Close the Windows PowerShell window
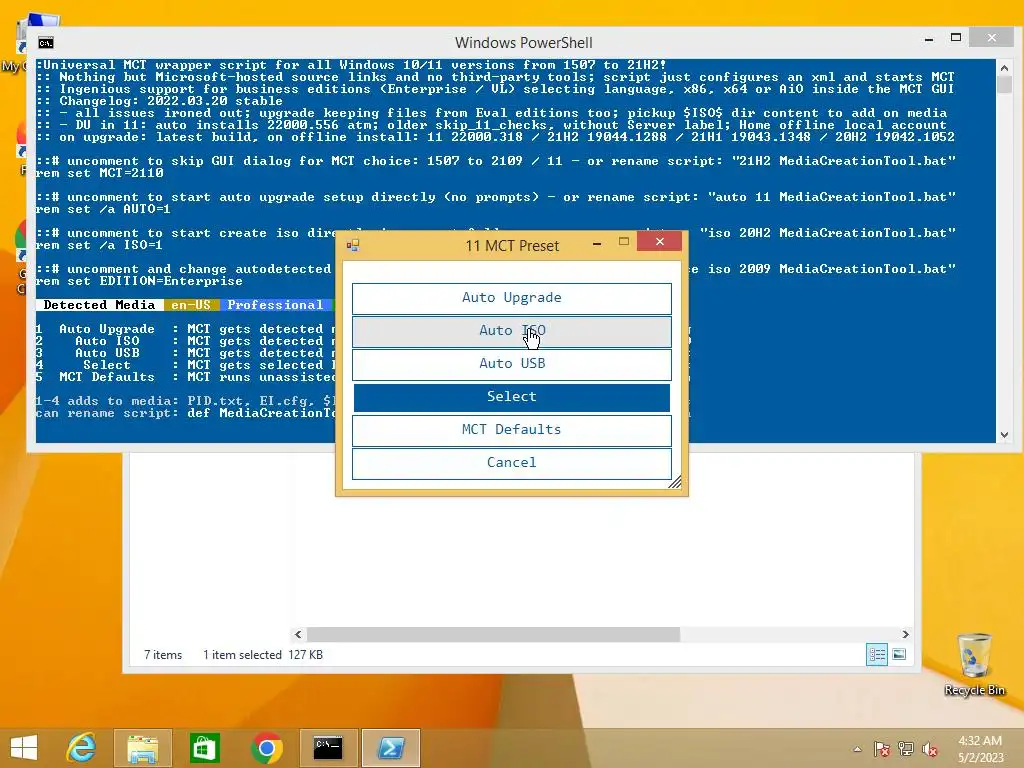 [991, 38]
